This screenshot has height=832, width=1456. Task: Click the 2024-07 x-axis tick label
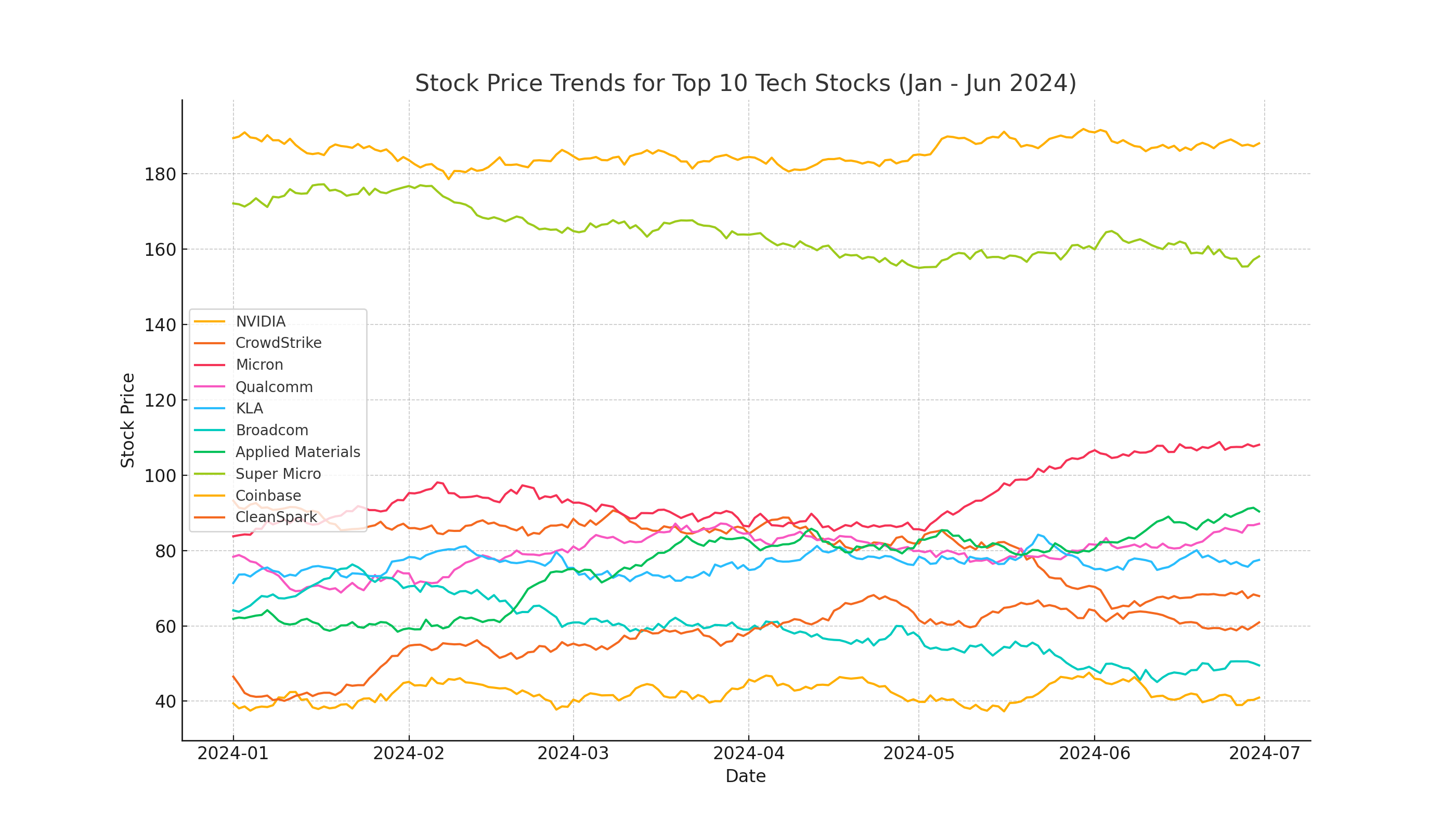coord(1264,753)
